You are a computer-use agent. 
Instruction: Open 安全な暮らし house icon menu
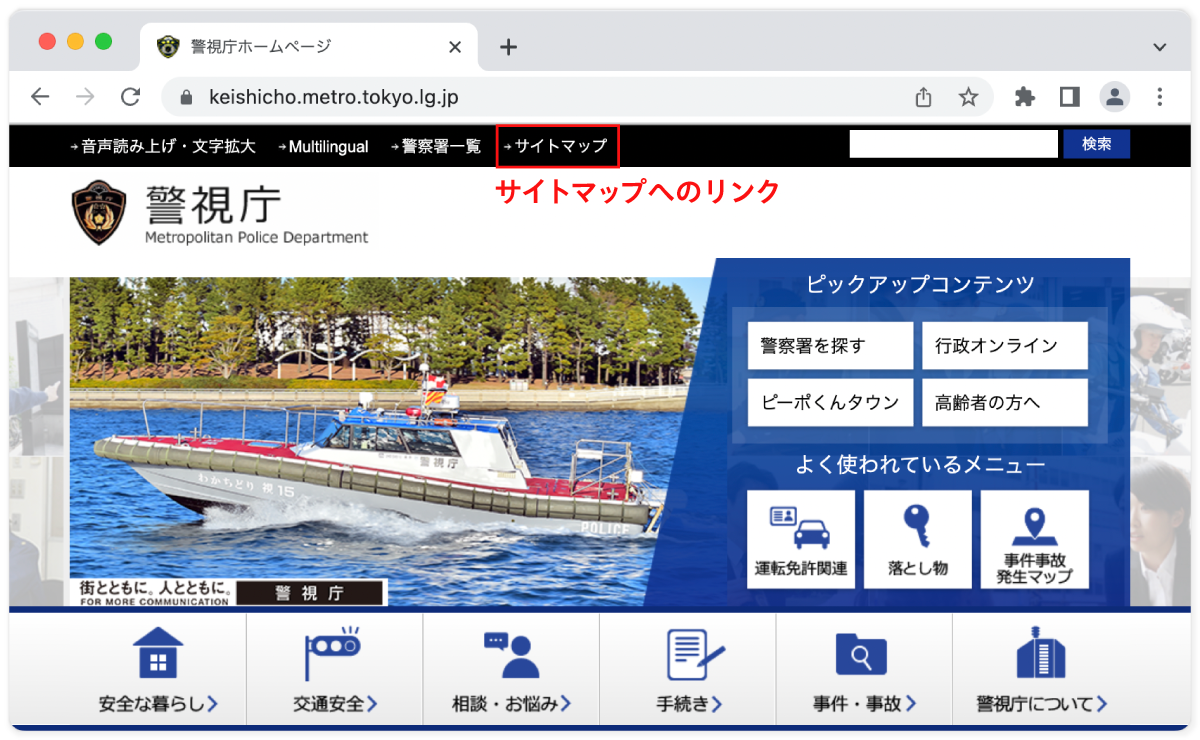(158, 668)
